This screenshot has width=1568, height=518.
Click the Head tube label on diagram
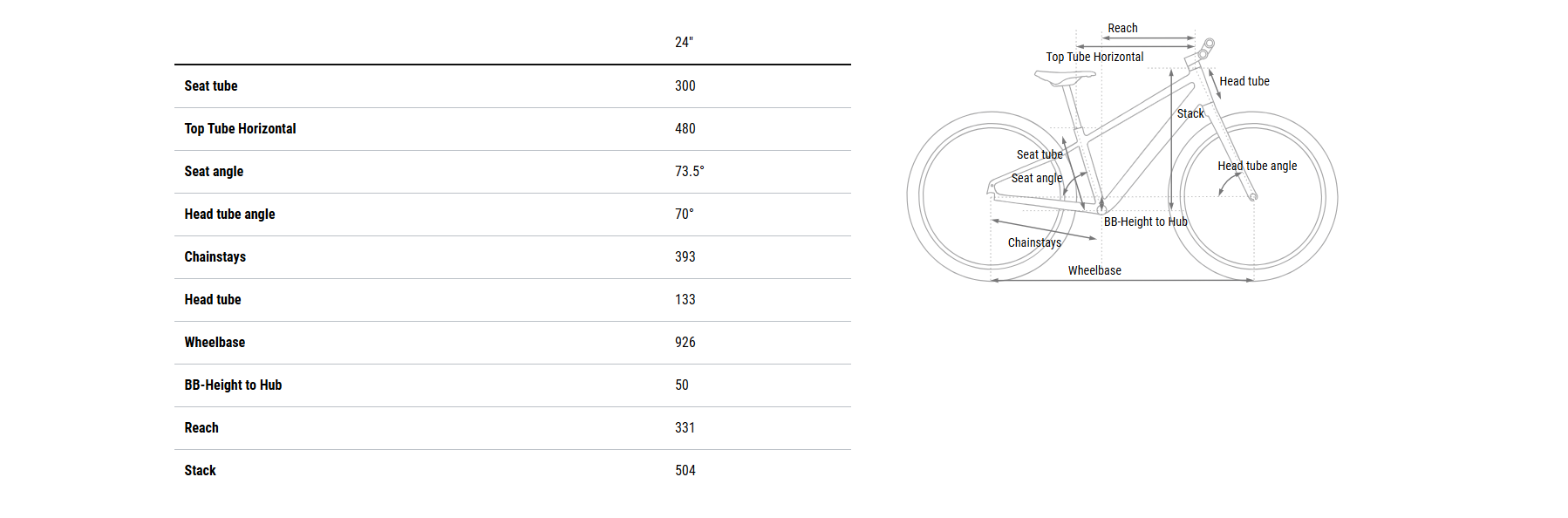pyautogui.click(x=1244, y=81)
